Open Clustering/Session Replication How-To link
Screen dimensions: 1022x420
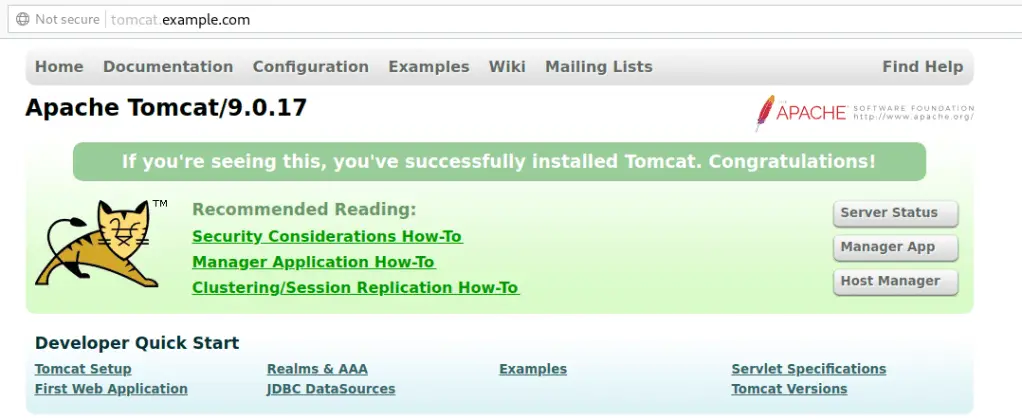point(355,288)
